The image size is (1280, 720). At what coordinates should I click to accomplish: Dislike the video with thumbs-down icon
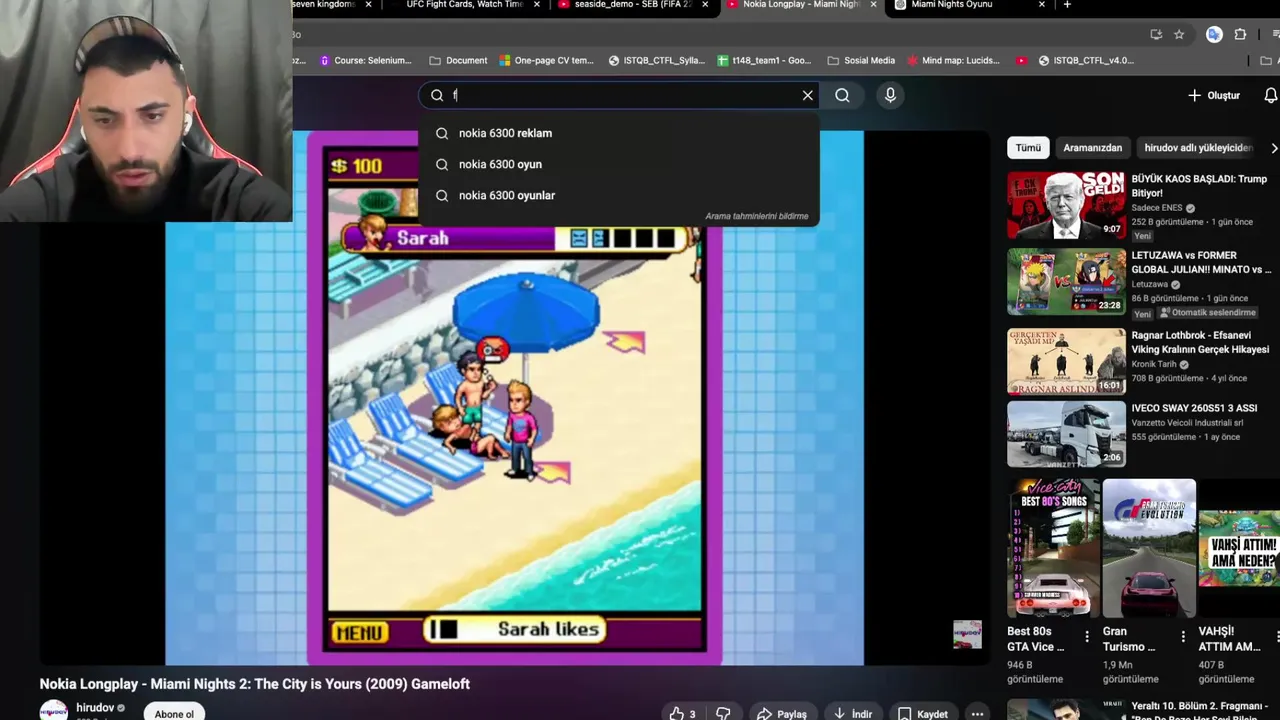click(x=723, y=714)
